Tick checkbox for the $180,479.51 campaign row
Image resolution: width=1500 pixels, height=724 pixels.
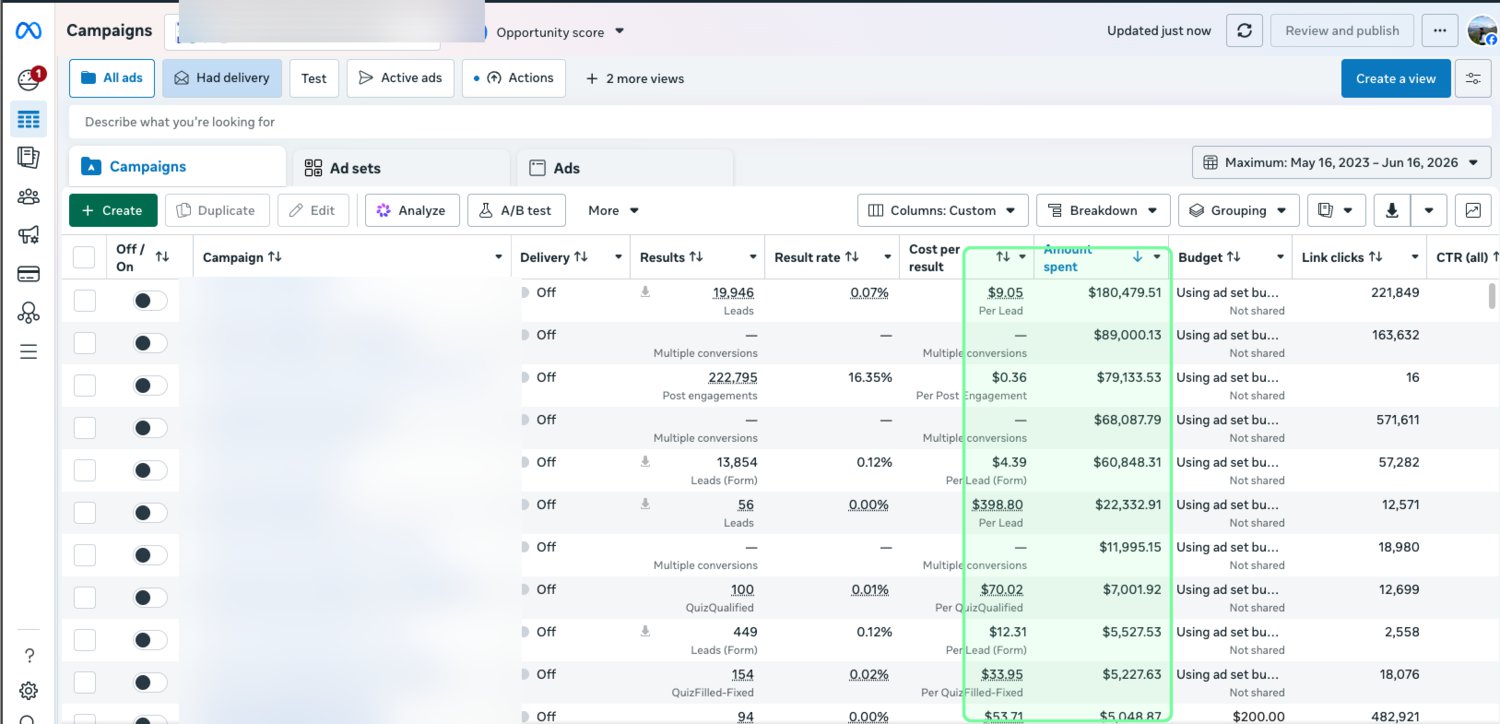84,300
